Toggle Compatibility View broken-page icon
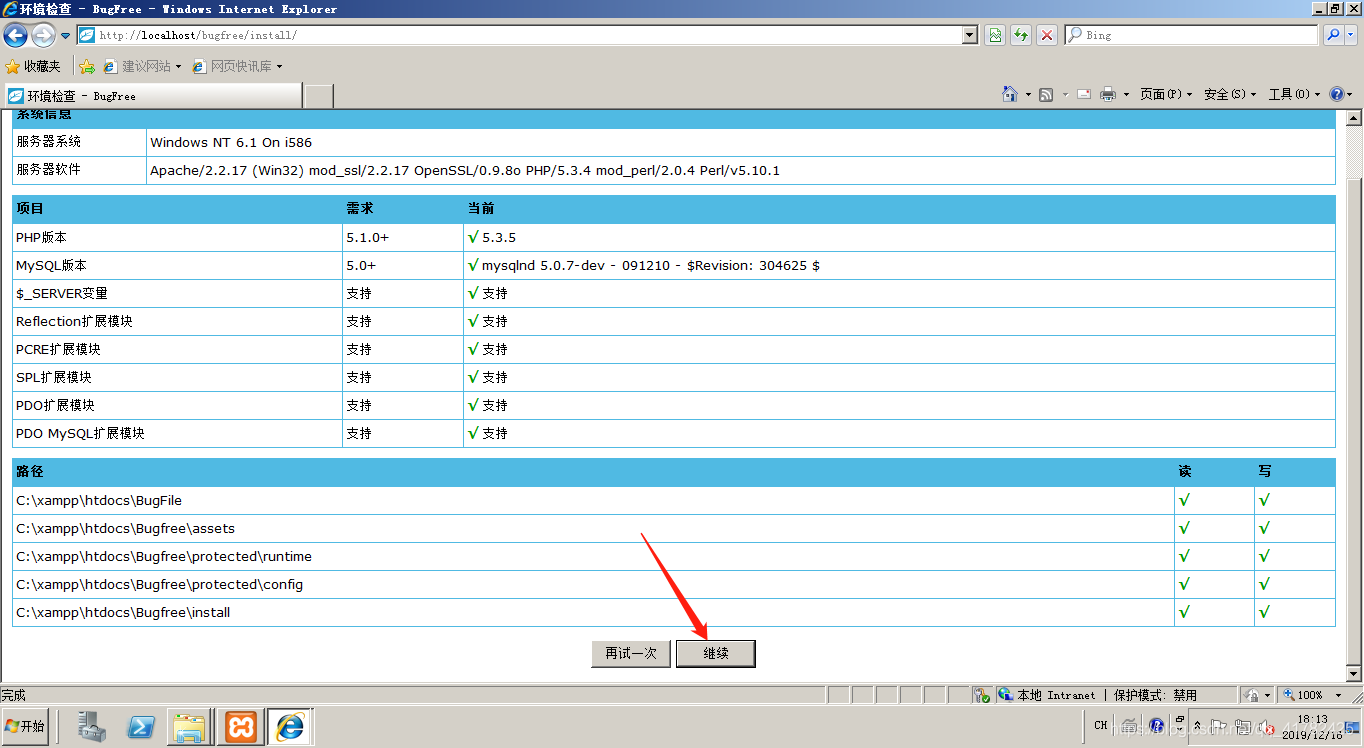 pyautogui.click(x=995, y=35)
